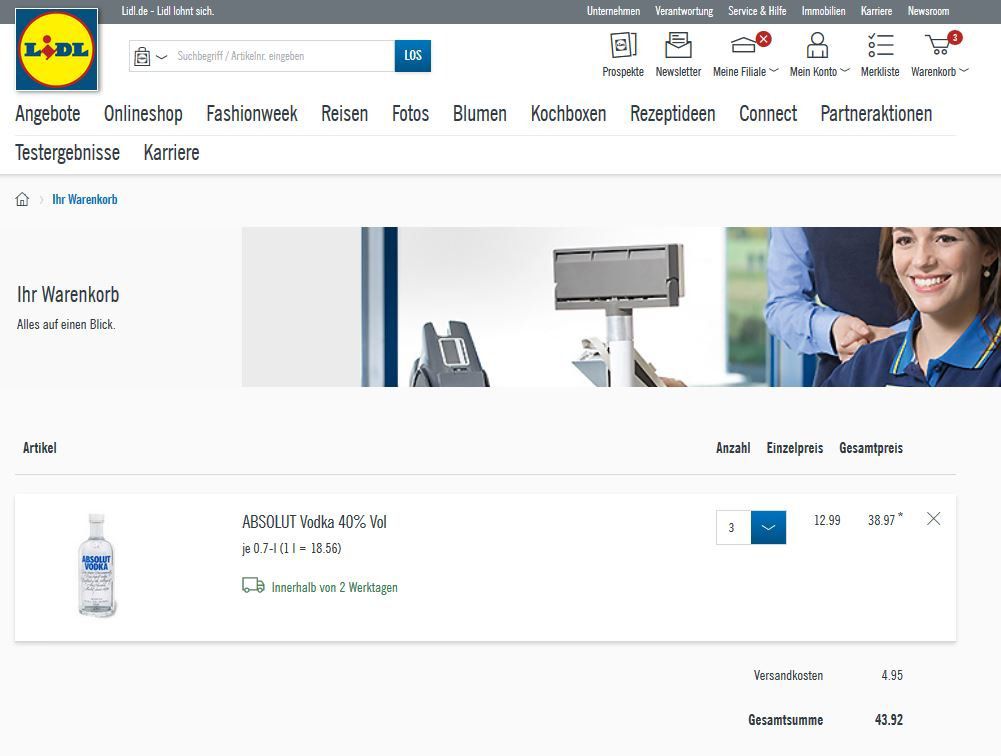Screen dimensions: 1001x756
Task: Open the Karriere main menu item
Action: [x=171, y=153]
